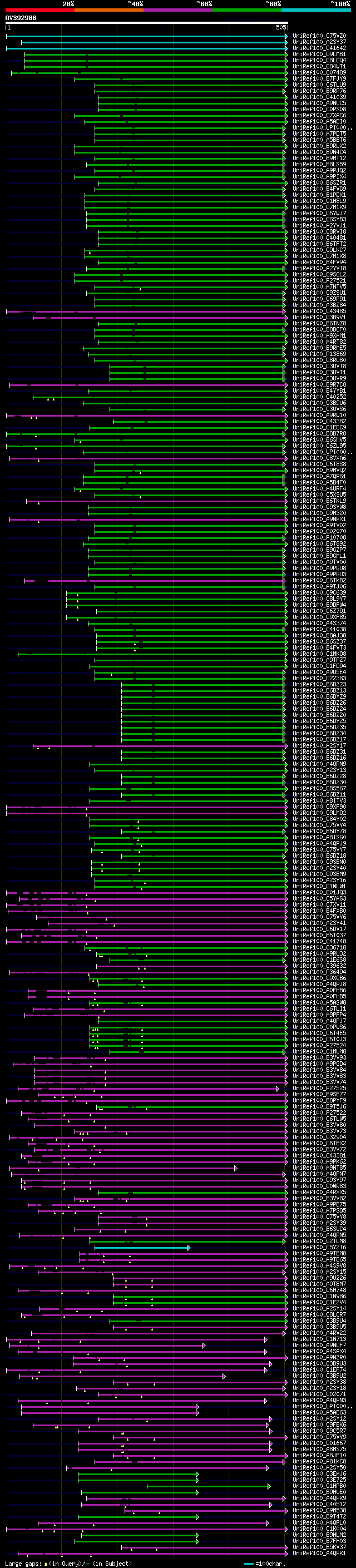The width and height of the screenshot is (356, 1568).
Task: Open hit label UniRef100_Q75VZ0
Action: point(319,36)
